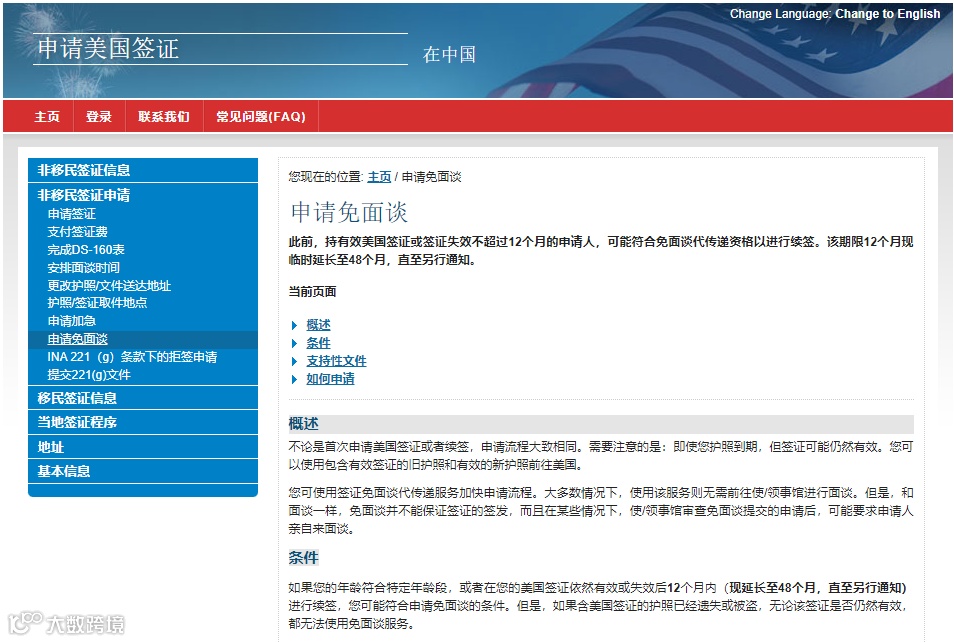Click the 概述 section heading
Viewport: 954px width, 642px height.
(304, 424)
